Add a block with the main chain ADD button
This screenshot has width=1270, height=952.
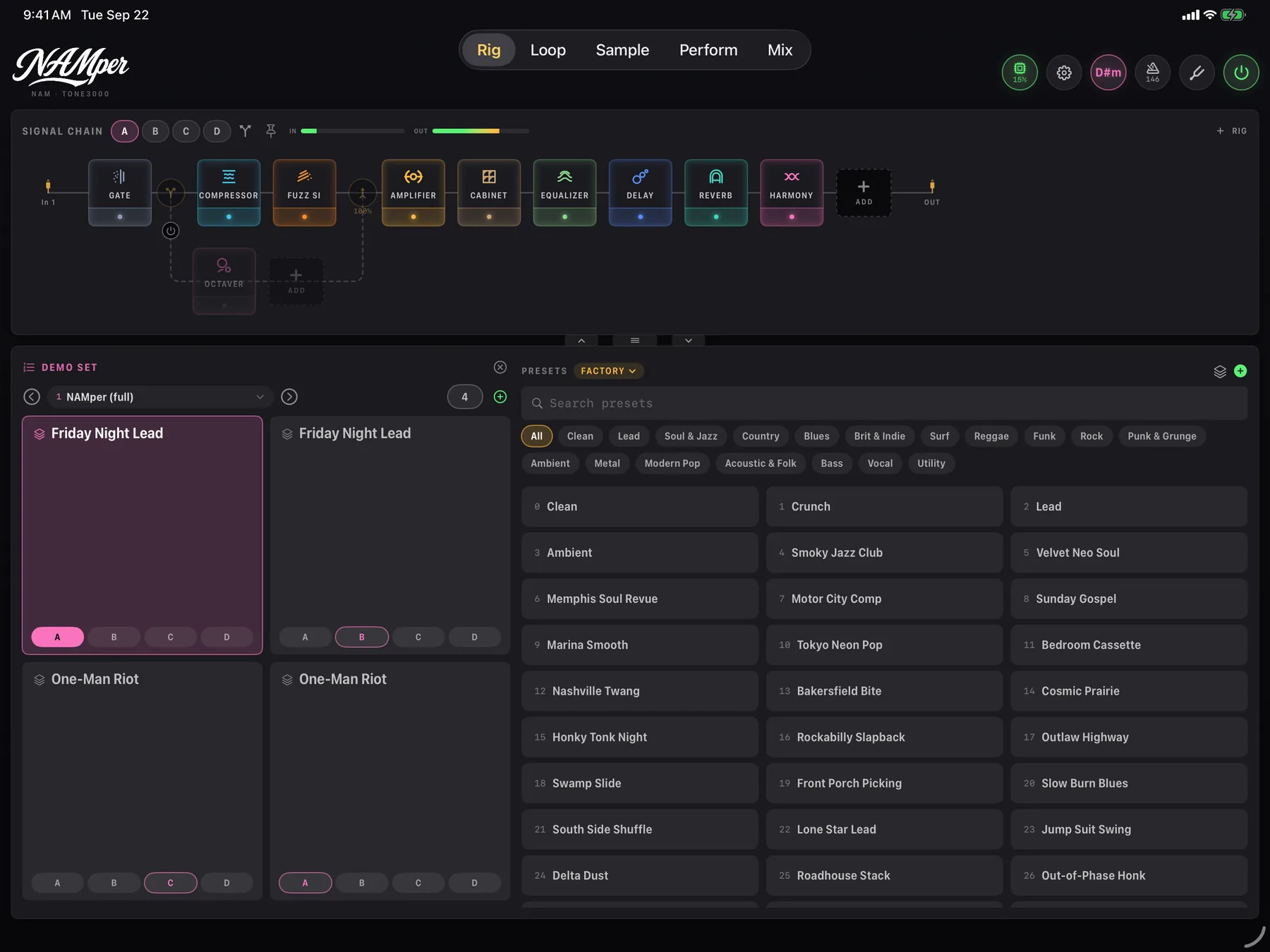(x=864, y=193)
